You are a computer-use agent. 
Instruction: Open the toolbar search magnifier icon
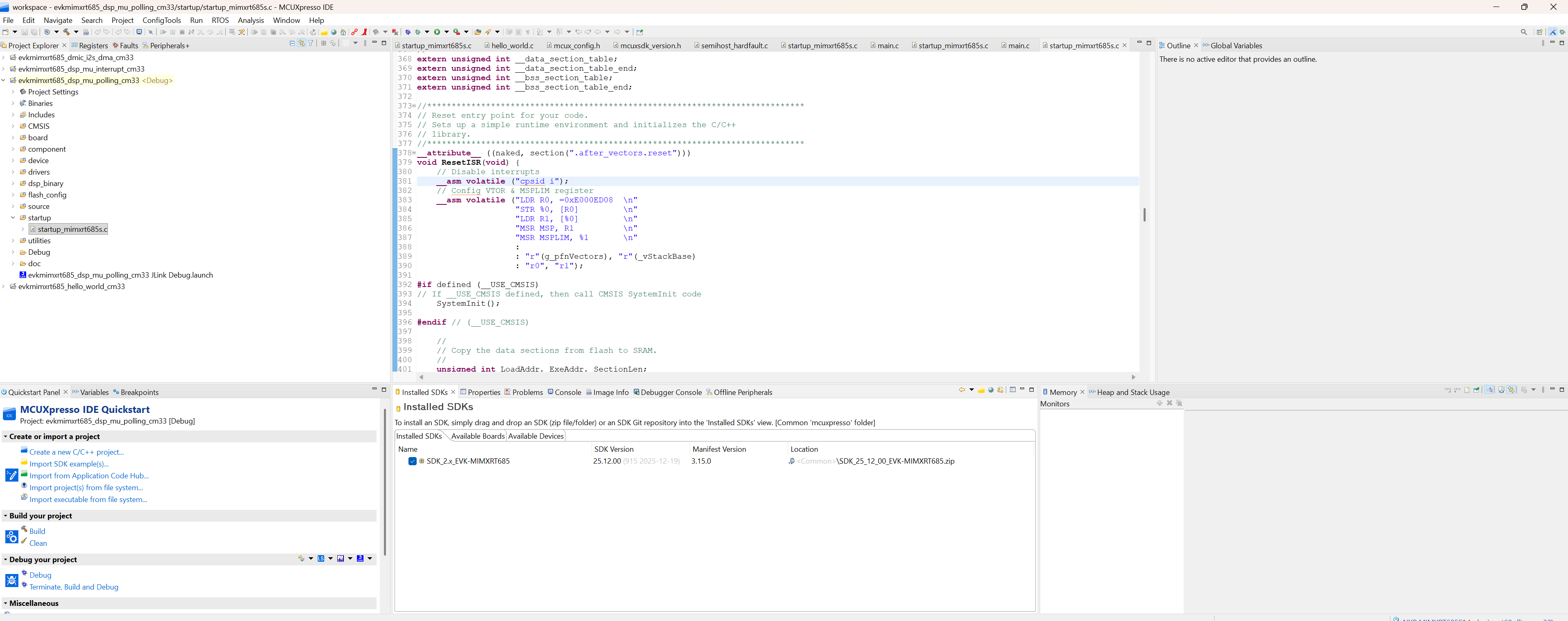(x=1523, y=32)
